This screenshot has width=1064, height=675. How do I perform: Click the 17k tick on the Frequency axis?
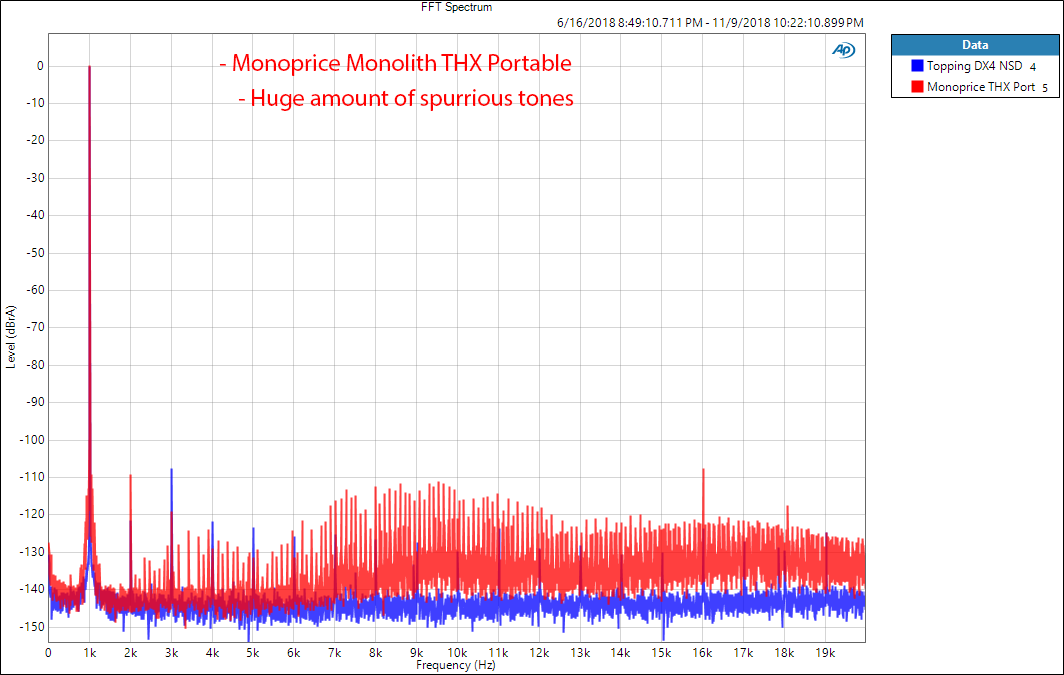(x=743, y=653)
